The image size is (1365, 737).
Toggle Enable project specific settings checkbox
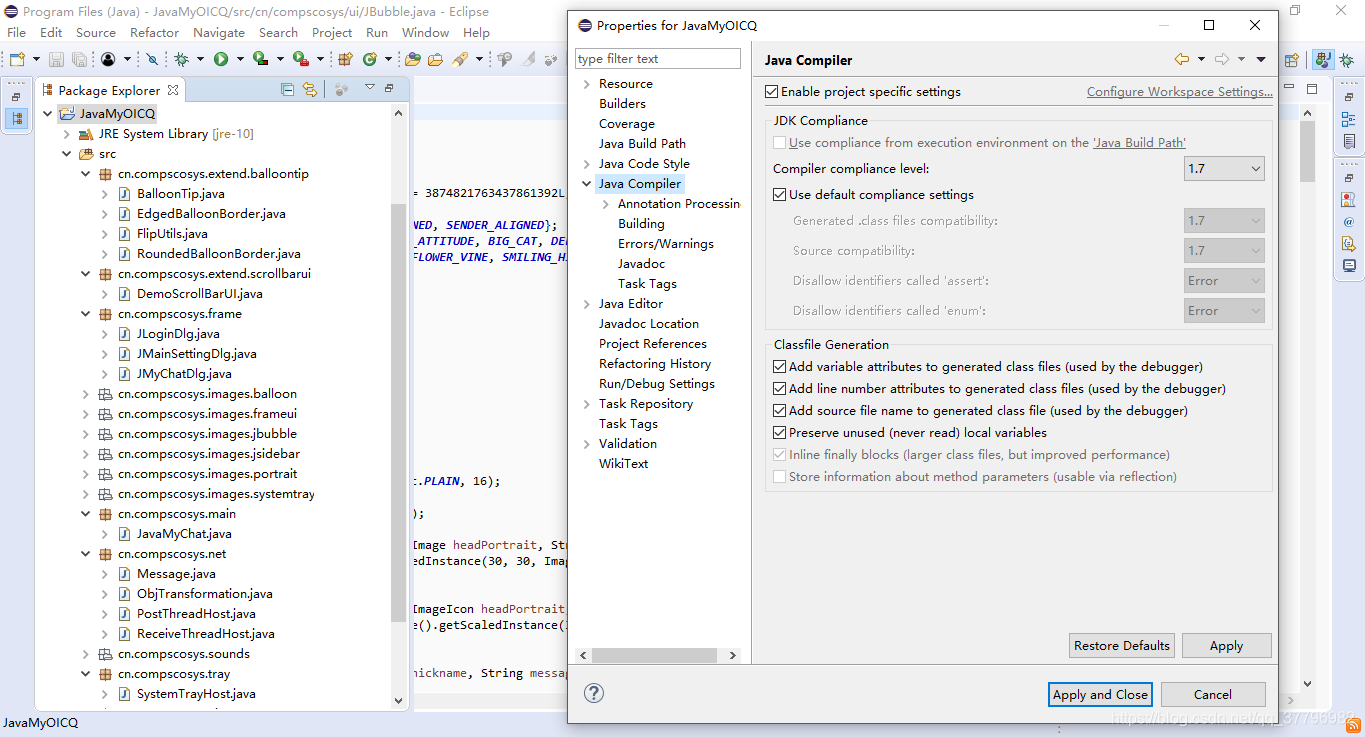tap(771, 92)
